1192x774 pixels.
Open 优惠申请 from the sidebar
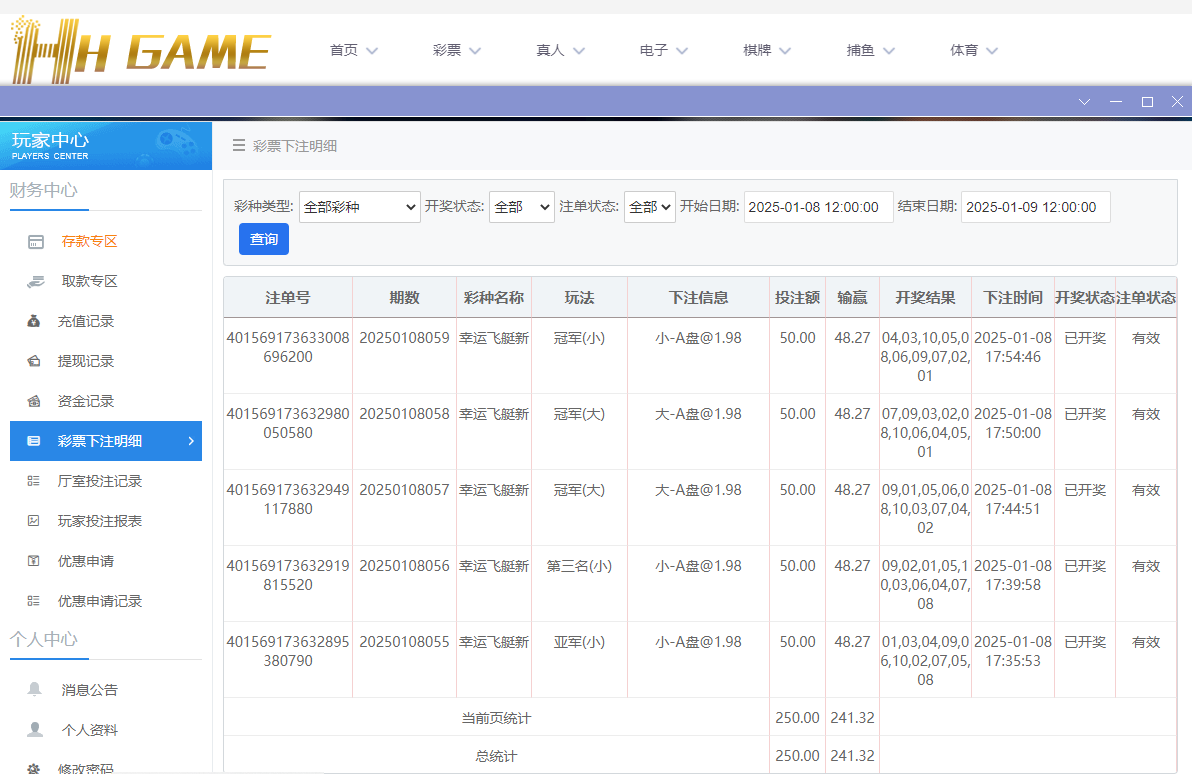point(34,561)
